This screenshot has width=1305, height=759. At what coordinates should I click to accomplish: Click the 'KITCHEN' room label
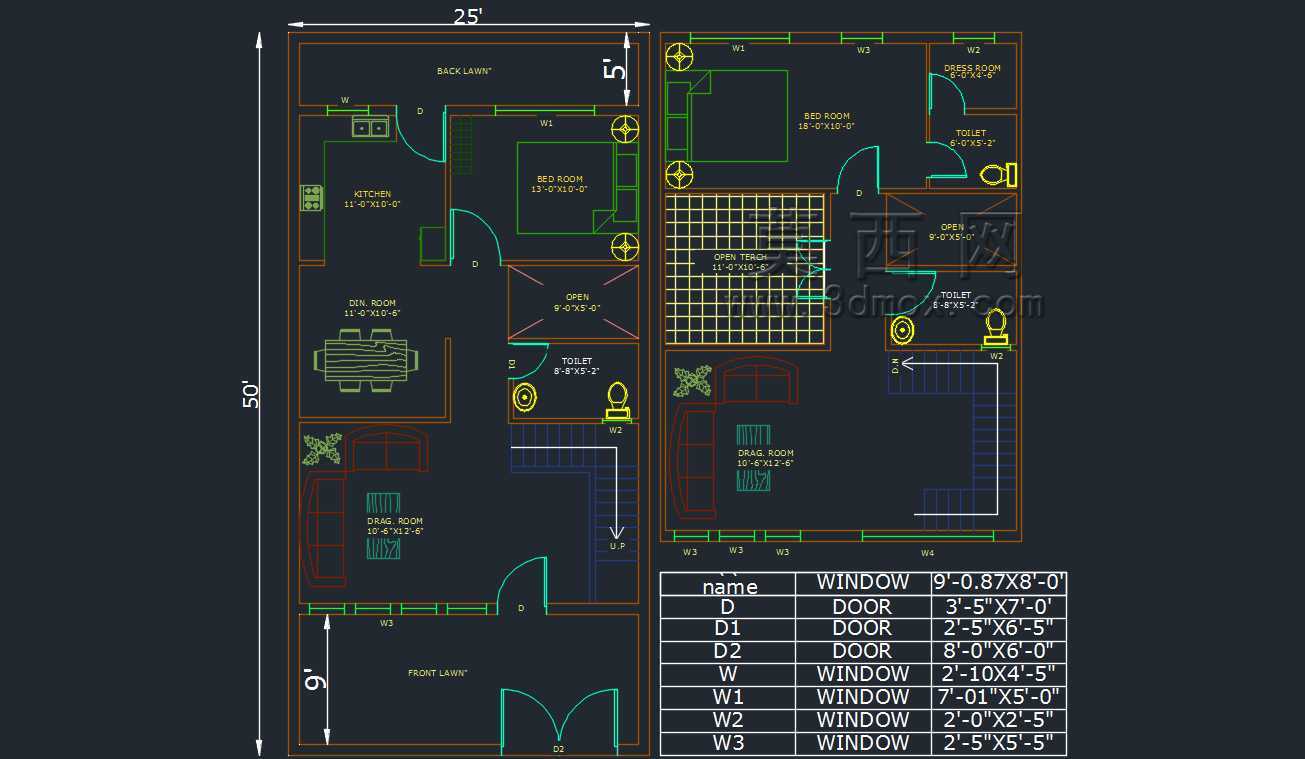pyautogui.click(x=372, y=194)
